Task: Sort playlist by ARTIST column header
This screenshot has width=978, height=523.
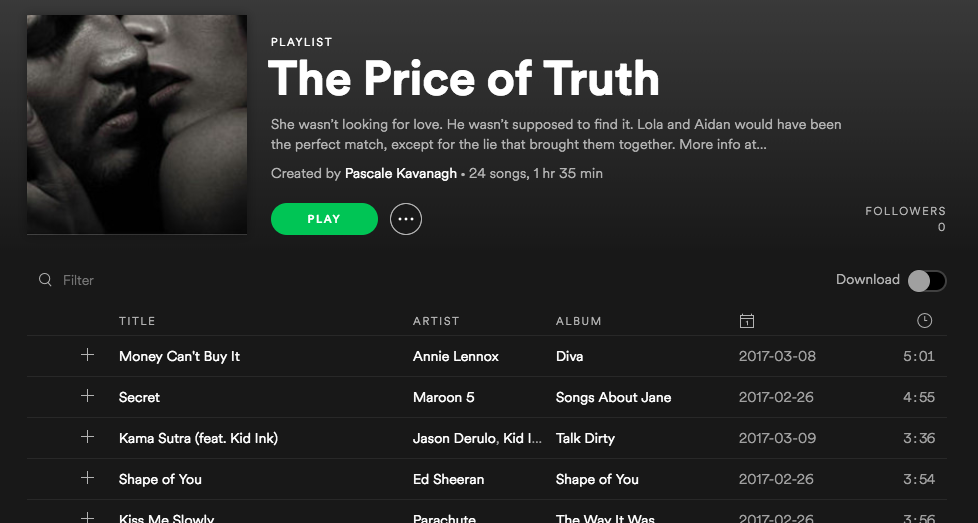Action: tap(436, 321)
